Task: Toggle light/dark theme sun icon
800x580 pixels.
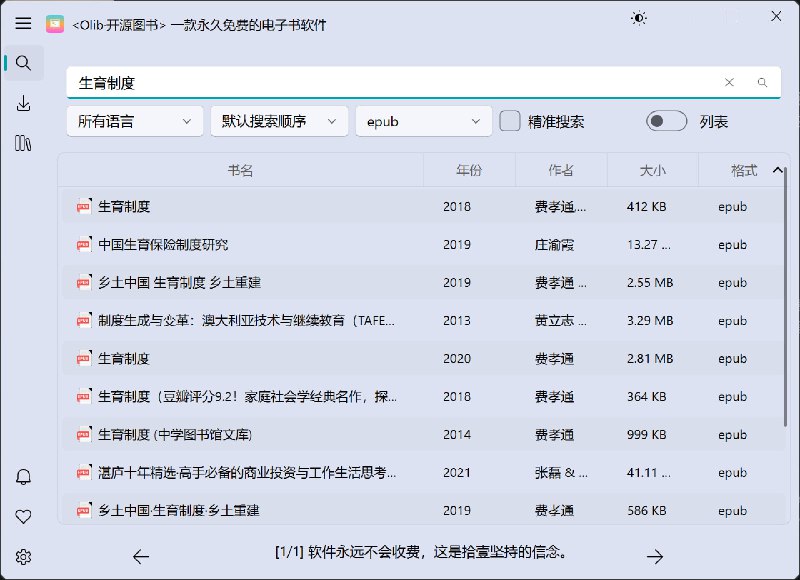Action: click(639, 17)
